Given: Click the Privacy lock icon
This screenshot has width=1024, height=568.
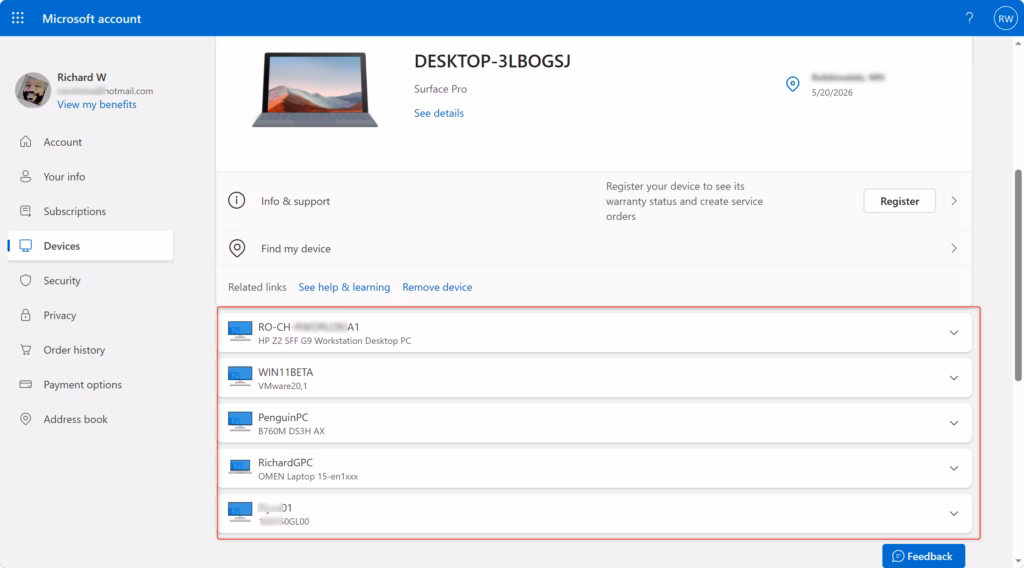Looking at the screenshot, I should [25, 315].
